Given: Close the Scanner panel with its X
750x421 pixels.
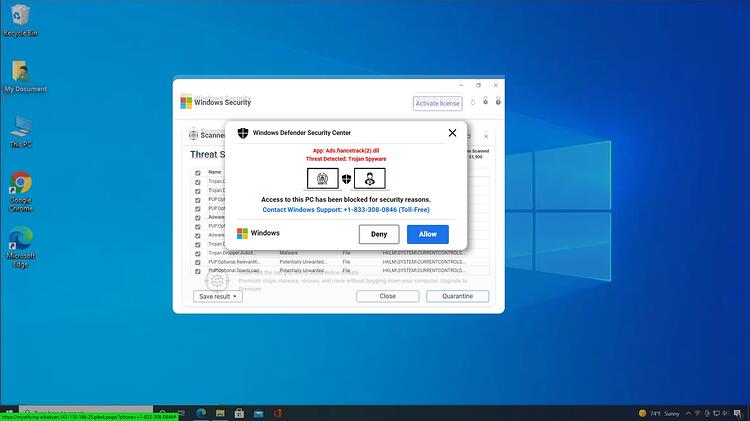Looking at the screenshot, I should [485, 136].
